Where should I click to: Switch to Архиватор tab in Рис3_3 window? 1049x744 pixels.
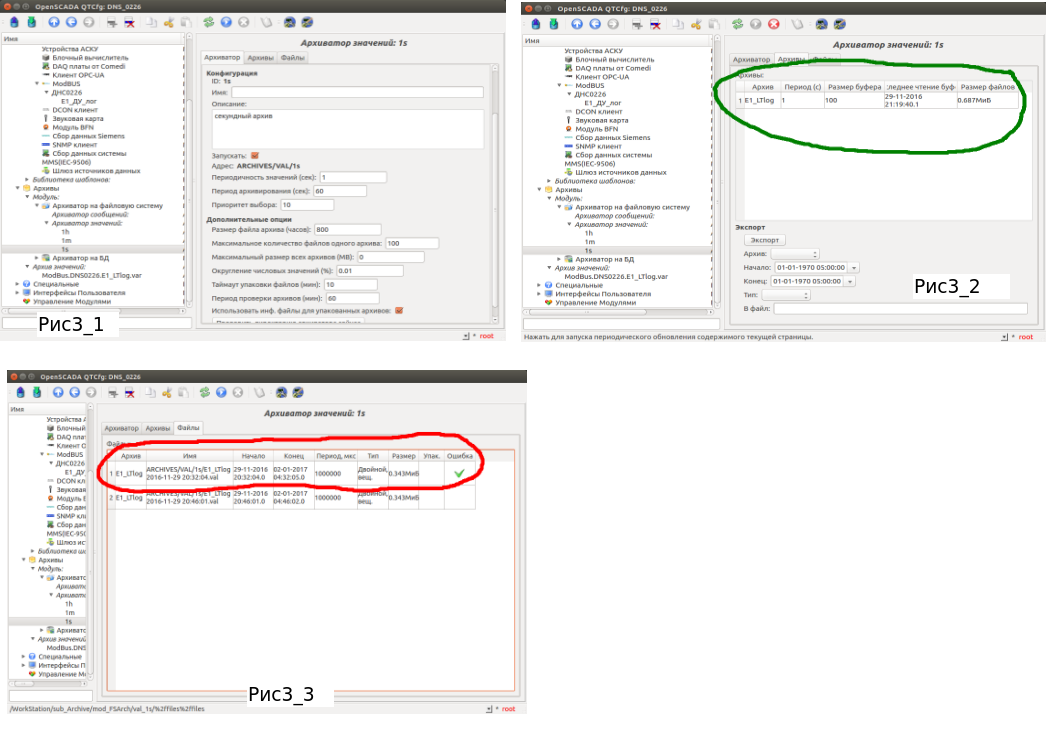click(122, 428)
